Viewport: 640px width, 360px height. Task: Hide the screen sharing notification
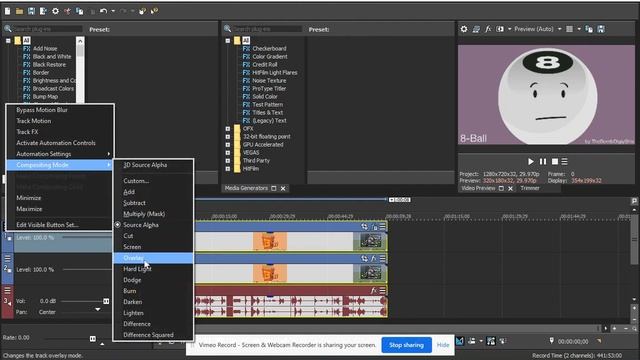point(443,345)
